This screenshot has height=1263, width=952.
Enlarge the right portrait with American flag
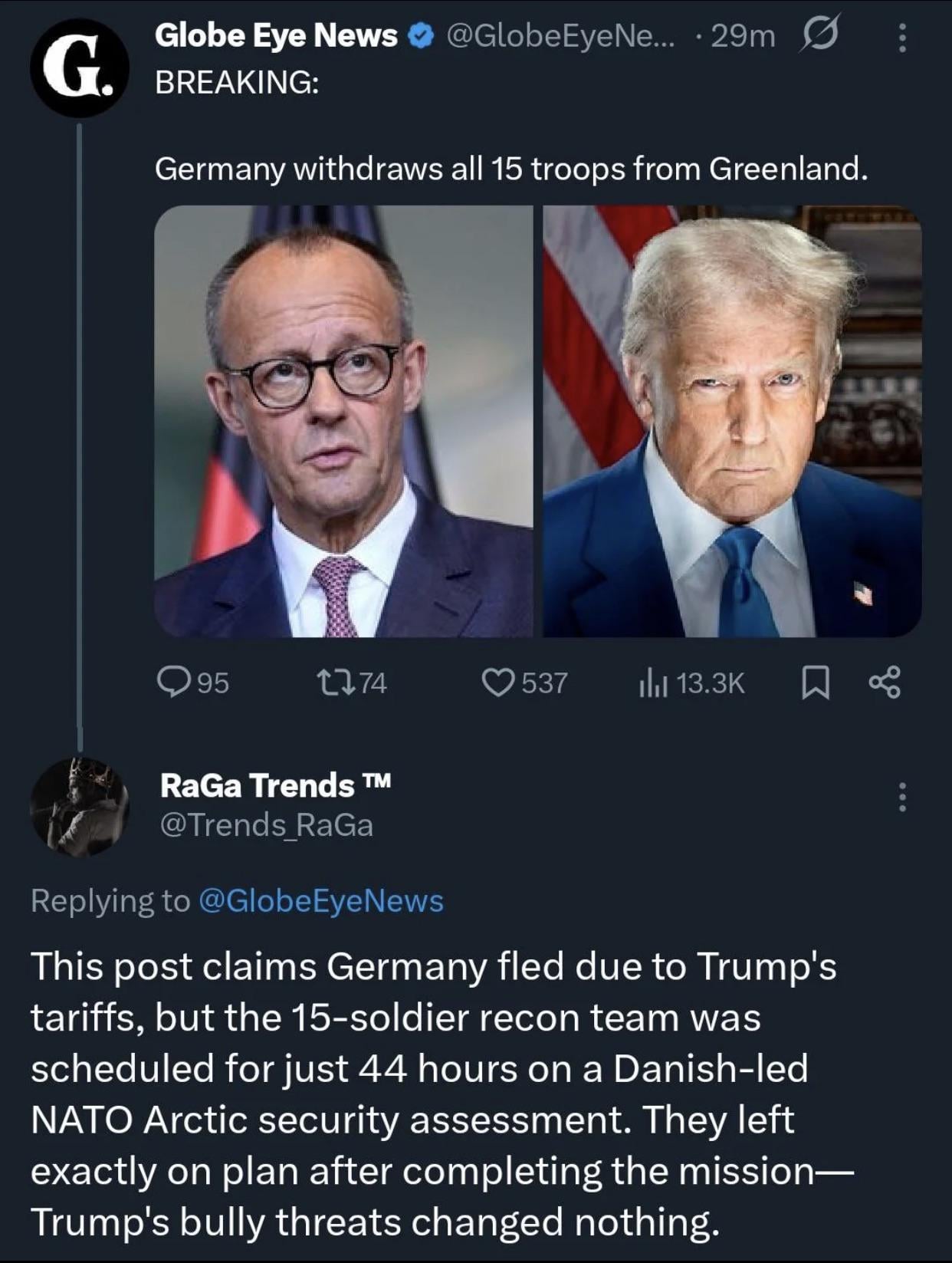(732, 421)
